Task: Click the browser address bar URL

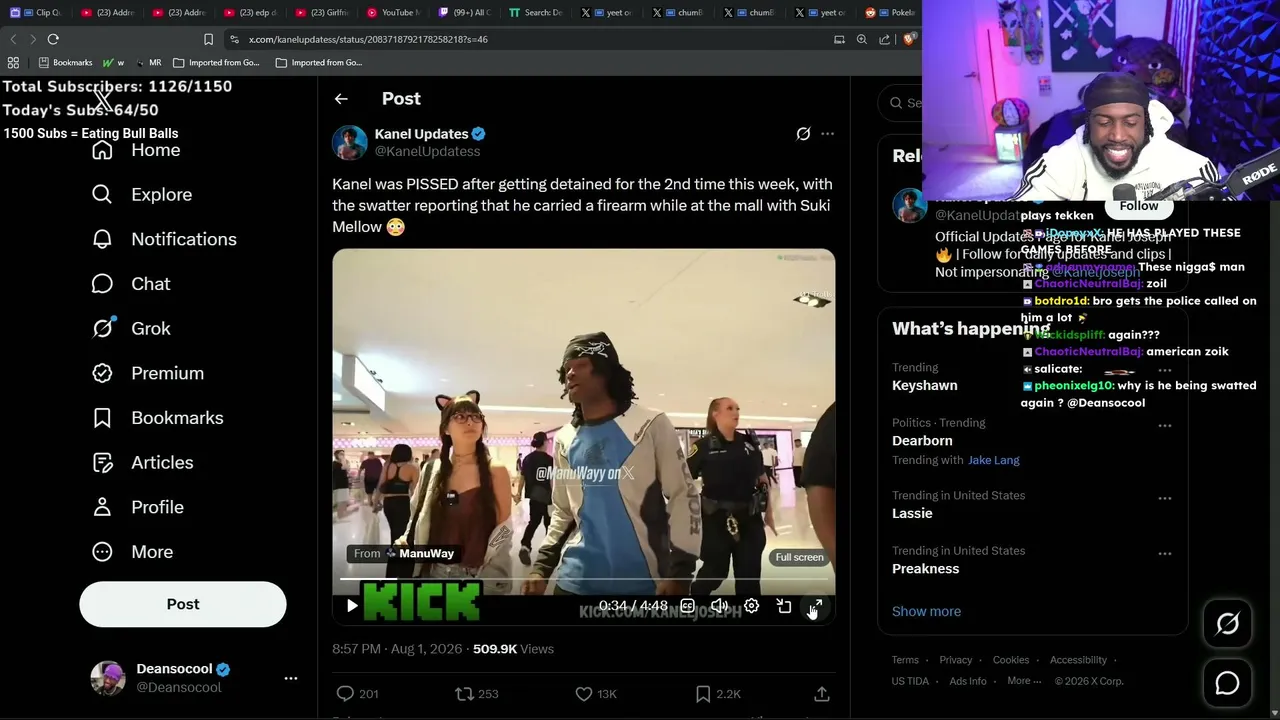Action: [368, 39]
